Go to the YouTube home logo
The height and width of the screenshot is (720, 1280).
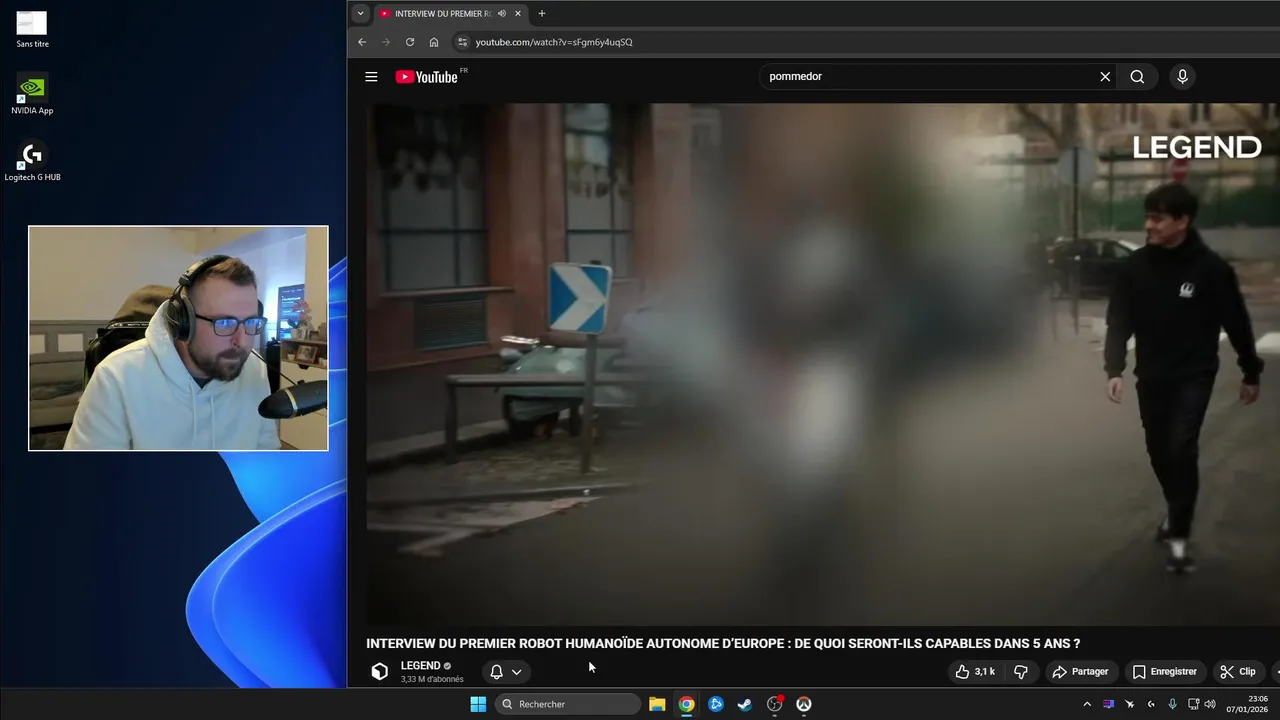[x=427, y=77]
